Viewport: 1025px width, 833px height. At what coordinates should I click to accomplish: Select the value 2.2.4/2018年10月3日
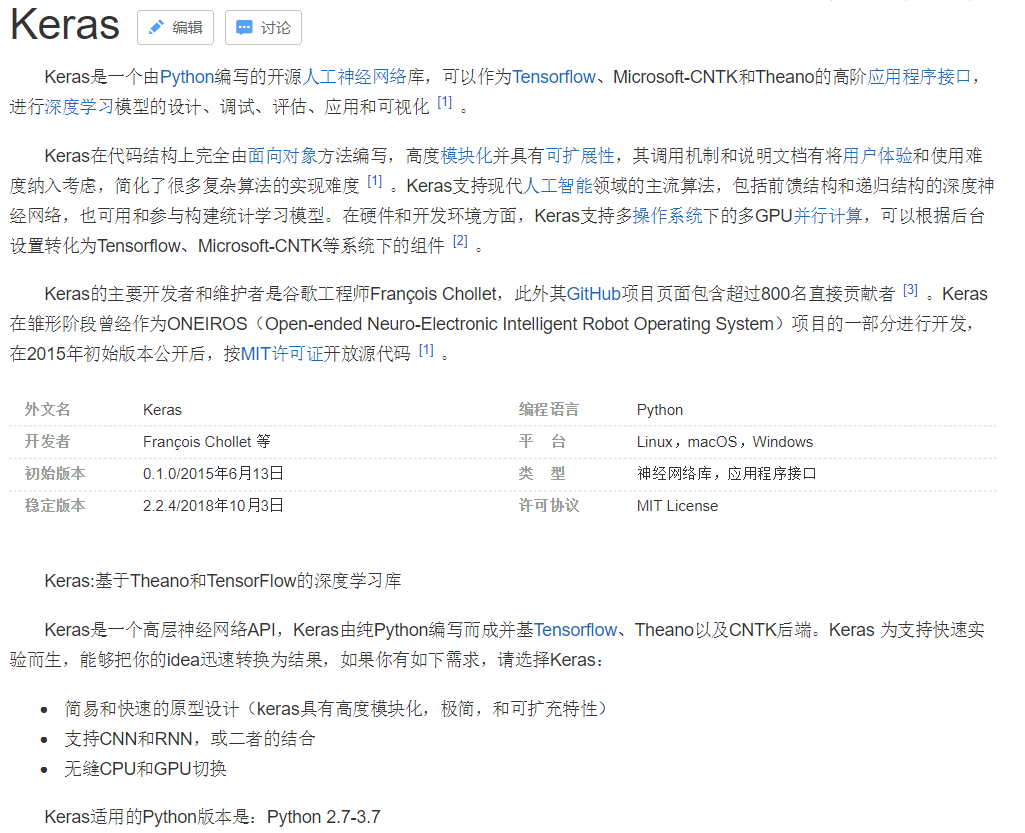213,505
